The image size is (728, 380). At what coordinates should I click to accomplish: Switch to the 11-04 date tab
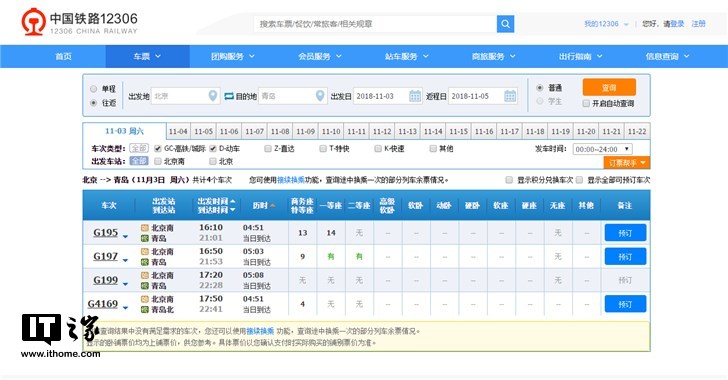pos(178,131)
